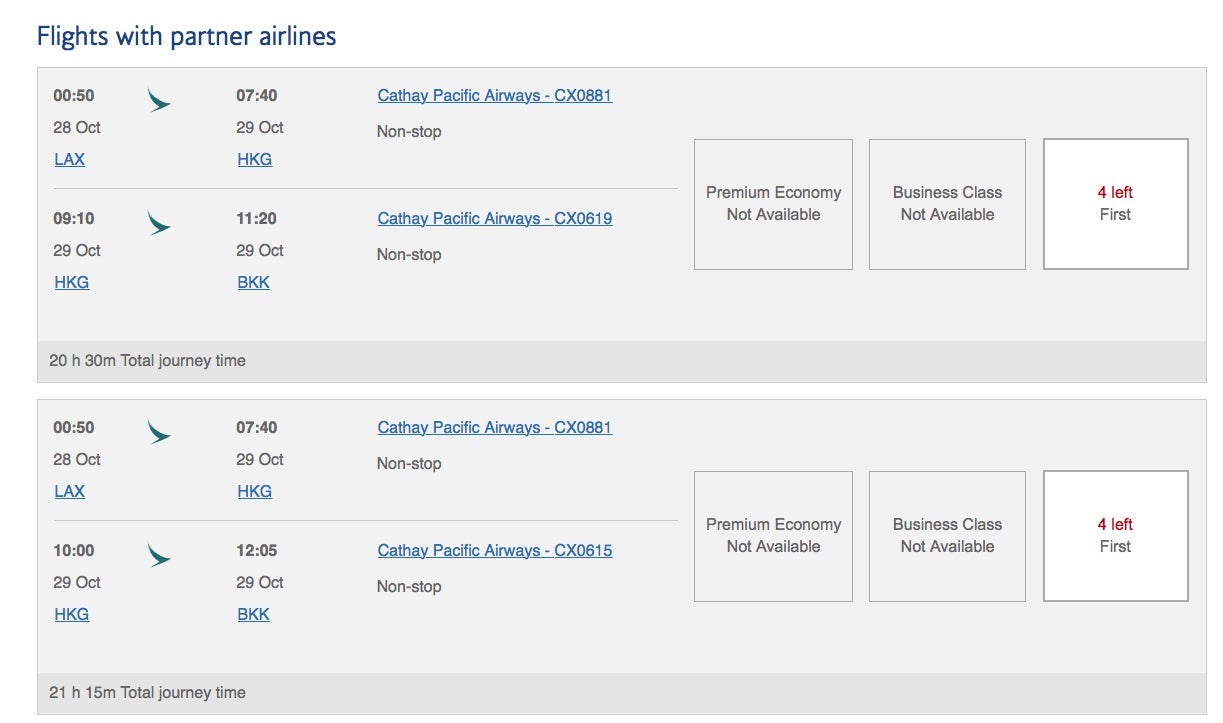Open CX0881 flight link in the 21h 15m itinerary
The height and width of the screenshot is (723, 1223).
coord(494,428)
